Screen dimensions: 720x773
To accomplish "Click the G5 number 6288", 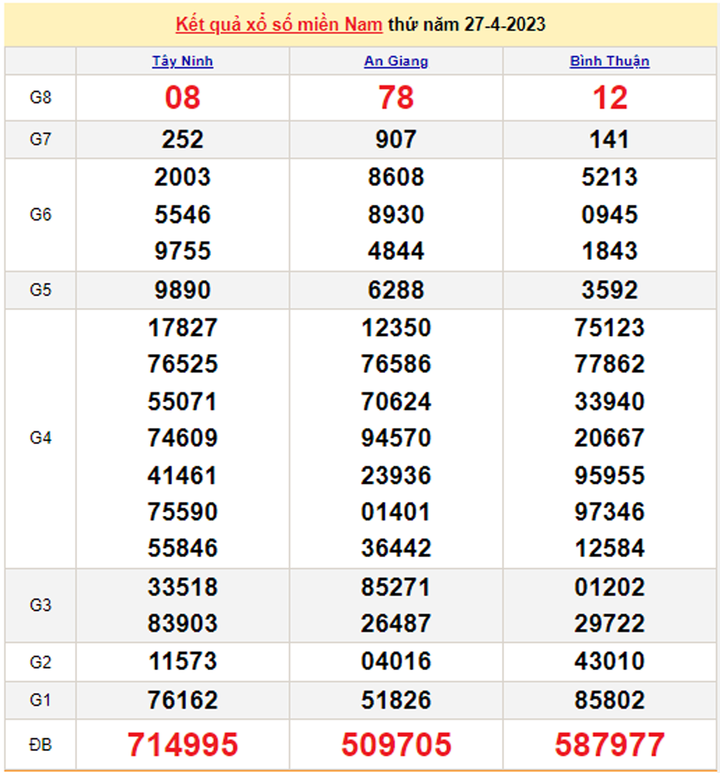I will click(x=396, y=289).
